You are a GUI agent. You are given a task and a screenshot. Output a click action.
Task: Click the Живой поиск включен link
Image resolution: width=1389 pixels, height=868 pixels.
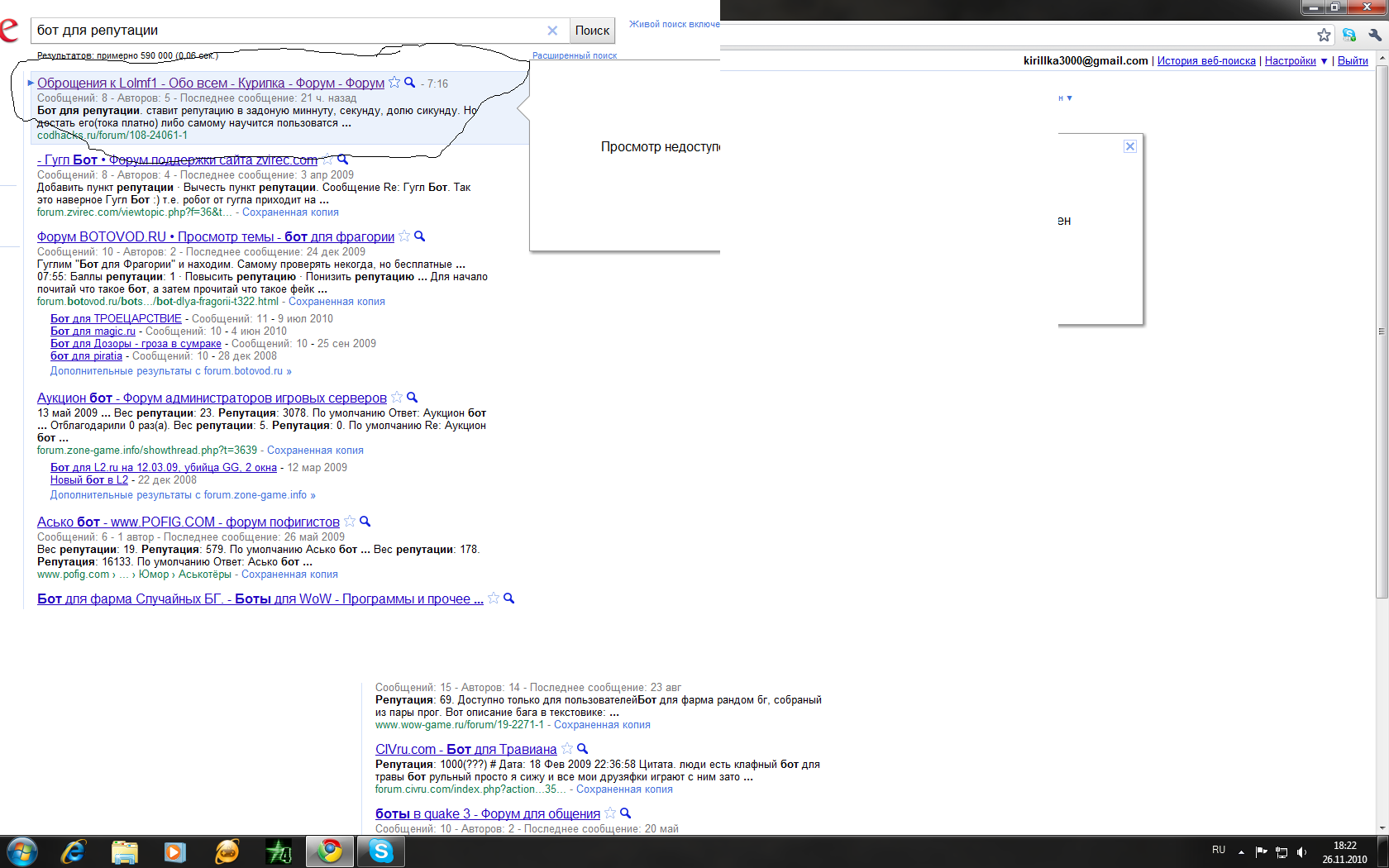(675, 24)
